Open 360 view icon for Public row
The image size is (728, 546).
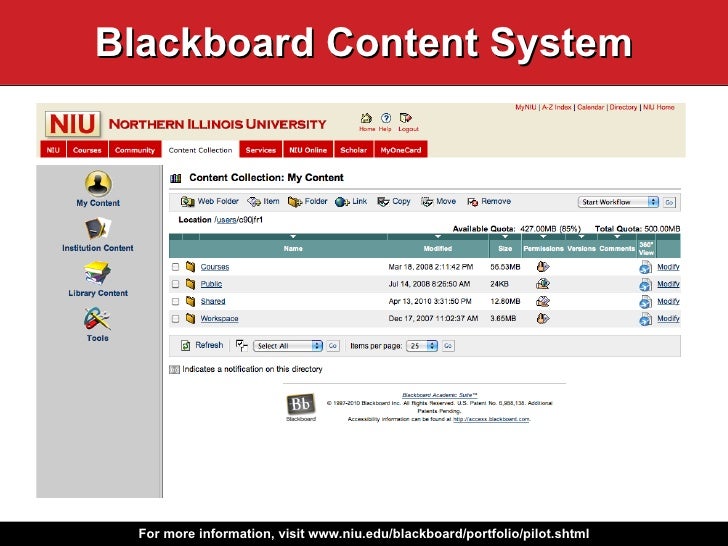(x=645, y=285)
